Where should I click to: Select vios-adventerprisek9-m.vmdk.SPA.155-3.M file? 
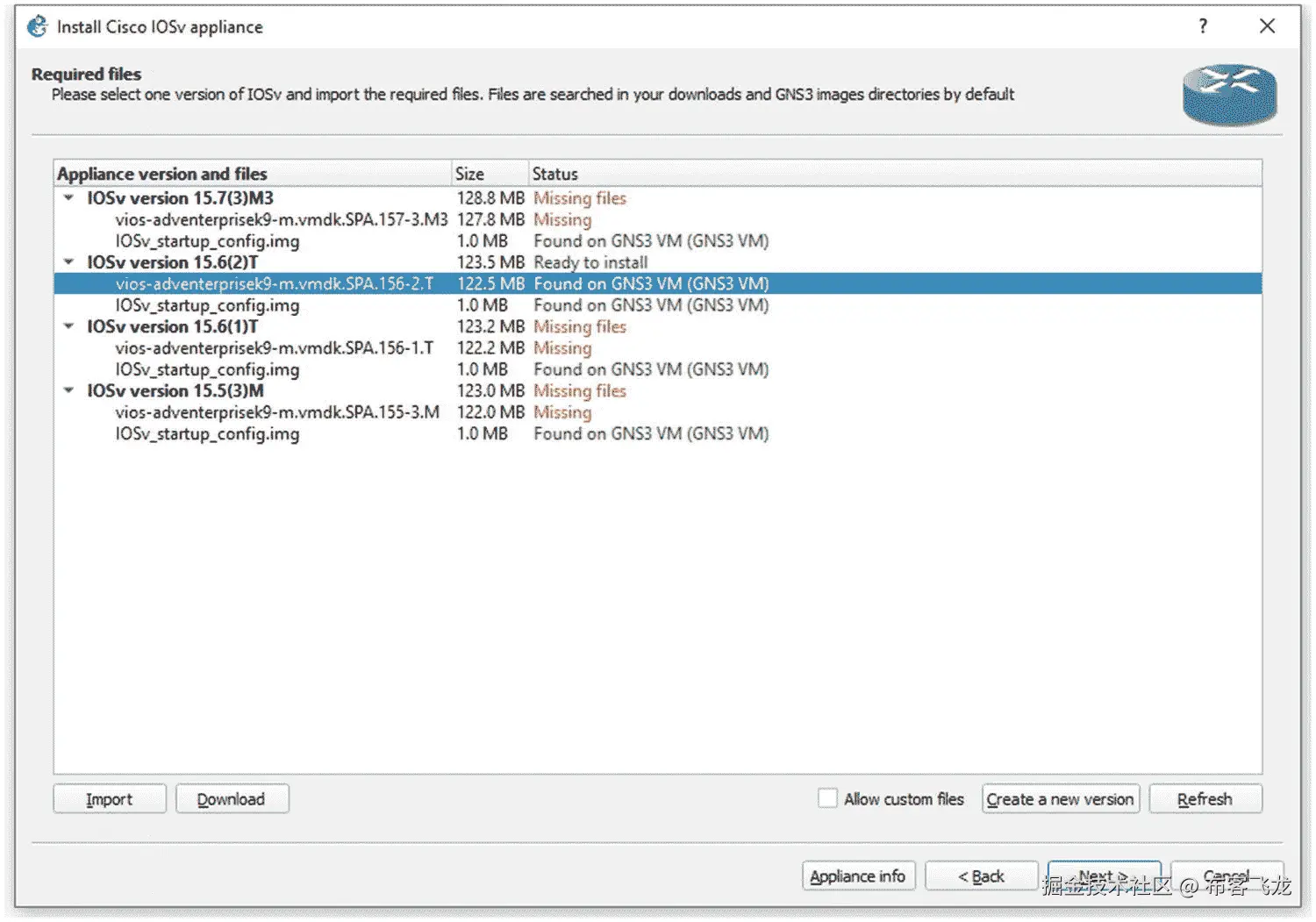click(657, 412)
